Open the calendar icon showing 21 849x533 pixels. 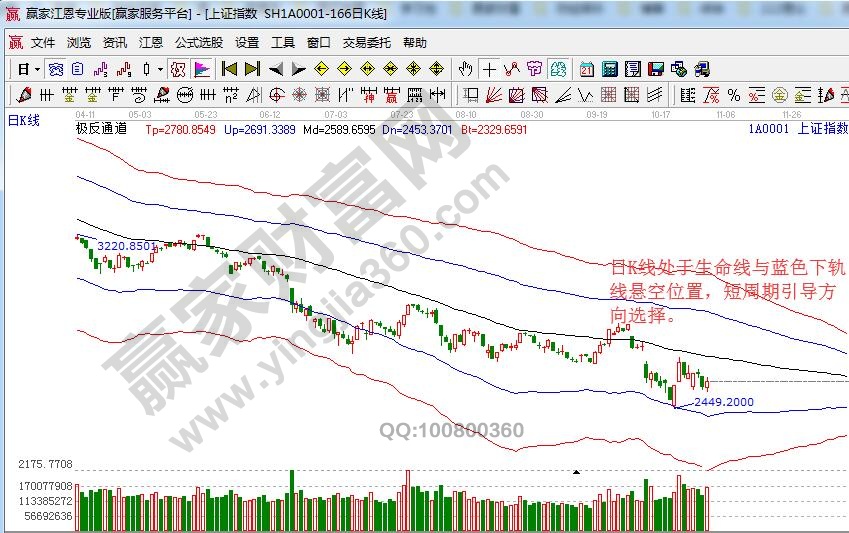coord(586,69)
